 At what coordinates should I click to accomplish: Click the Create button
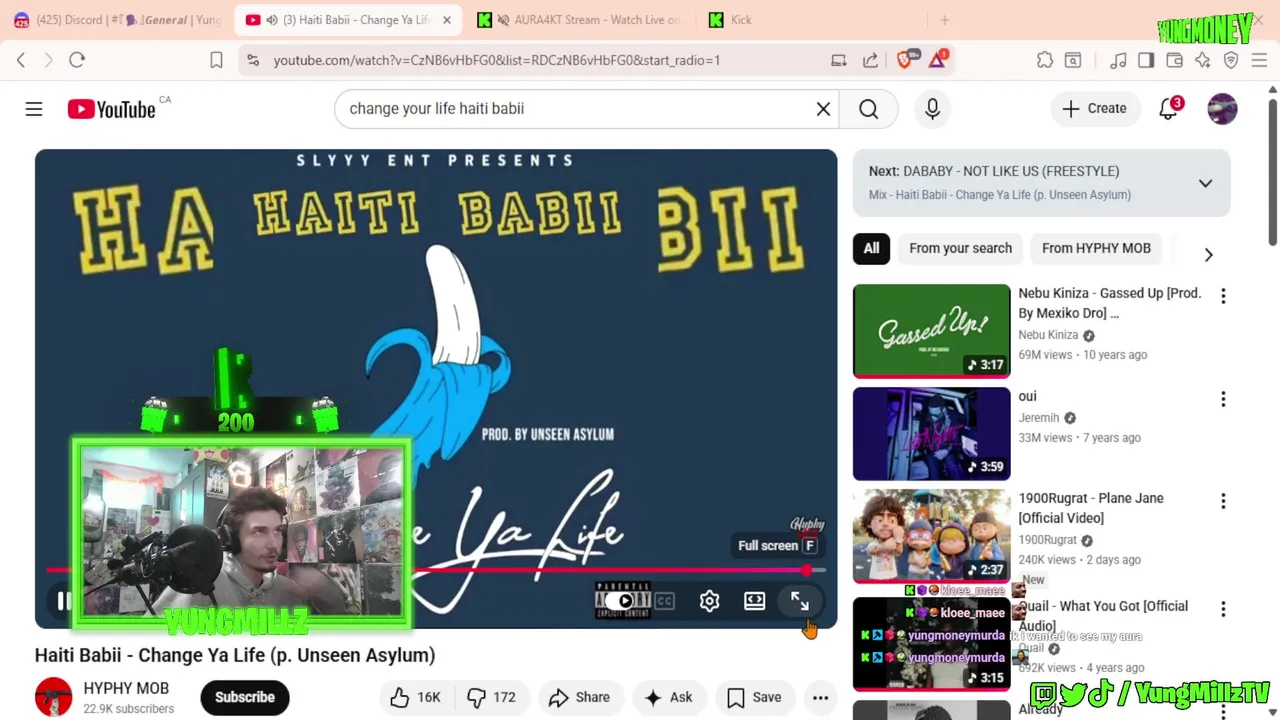pos(1094,108)
